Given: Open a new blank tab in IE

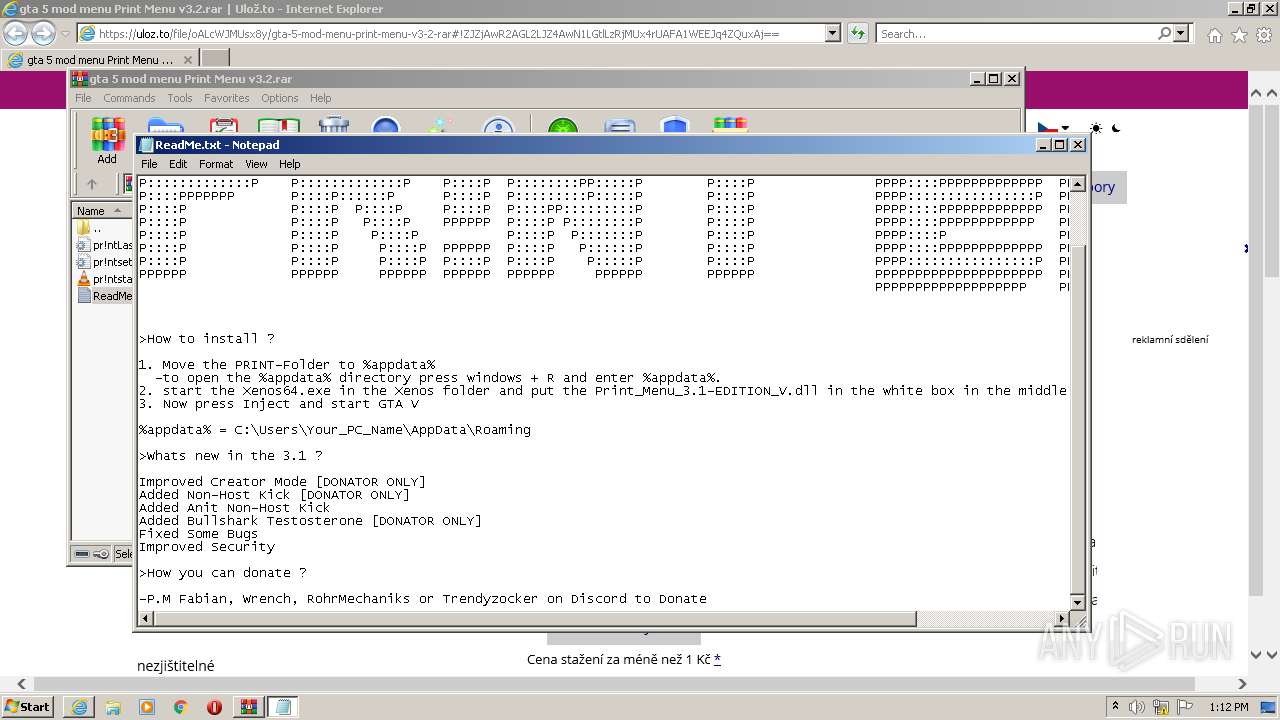Looking at the screenshot, I should [x=215, y=60].
